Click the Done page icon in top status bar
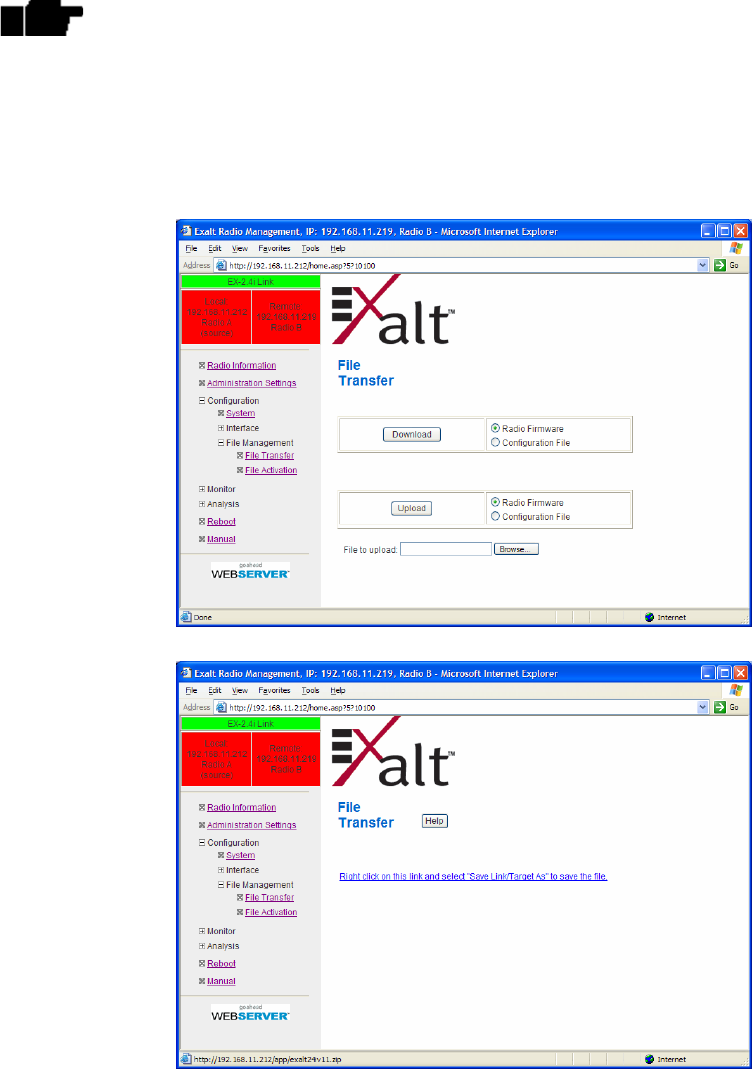752x1069 pixels. click(186, 617)
